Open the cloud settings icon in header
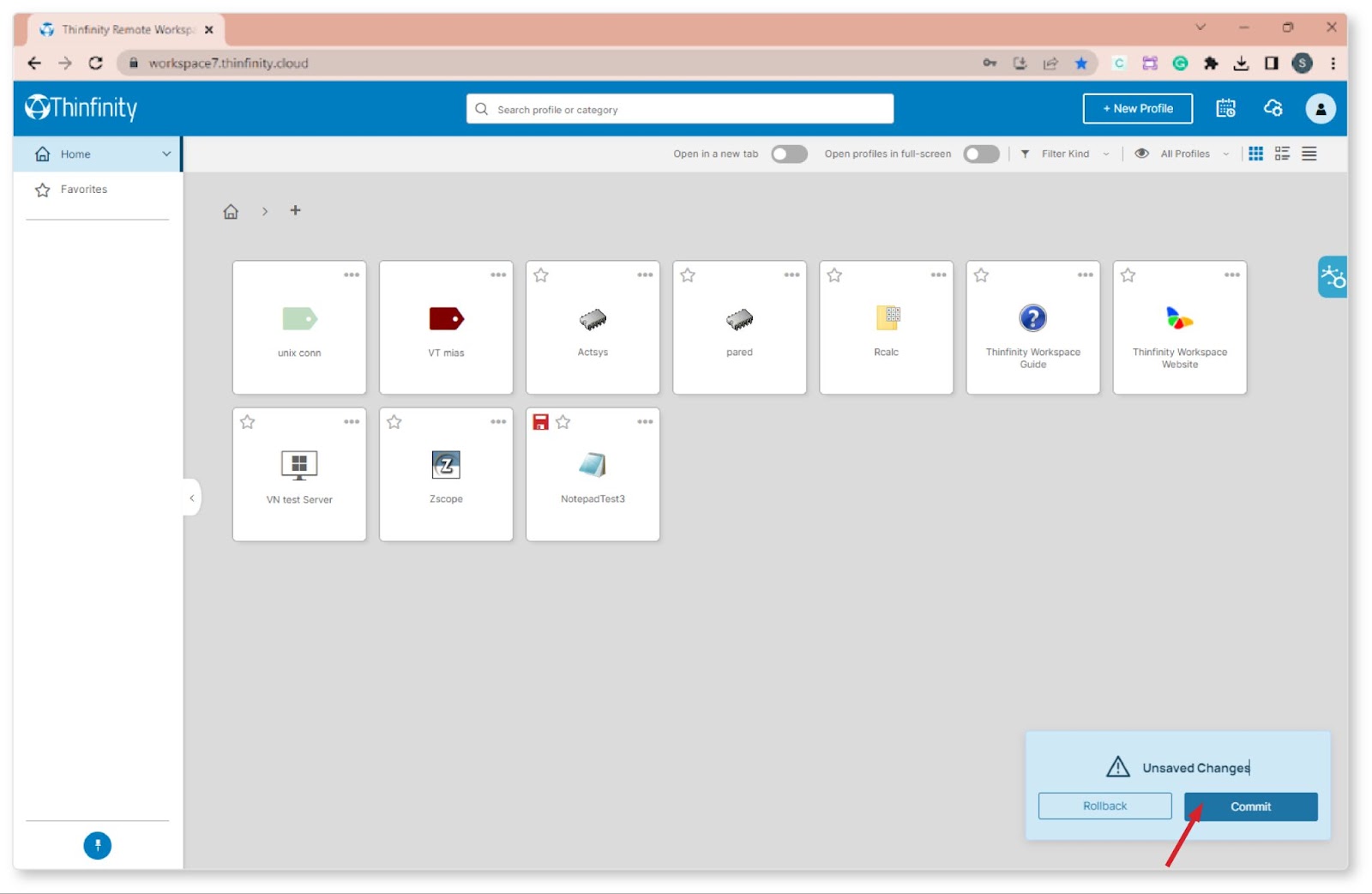Image resolution: width=1372 pixels, height=894 pixels. 1273,108
